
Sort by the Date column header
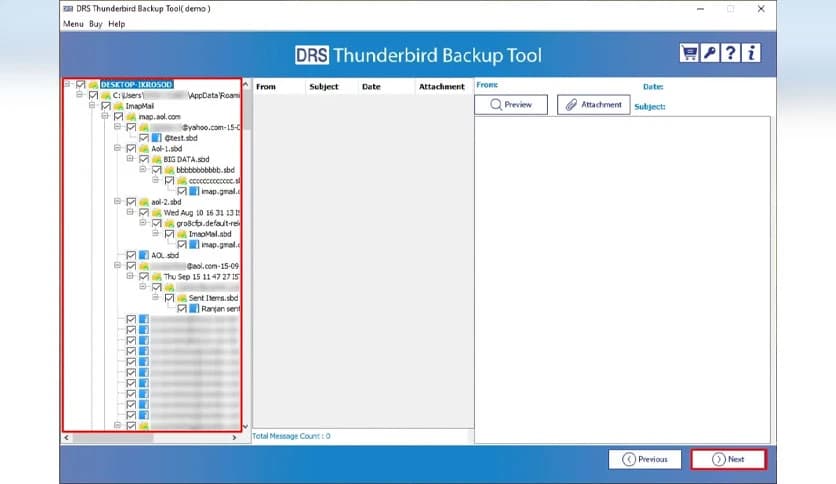click(386, 86)
